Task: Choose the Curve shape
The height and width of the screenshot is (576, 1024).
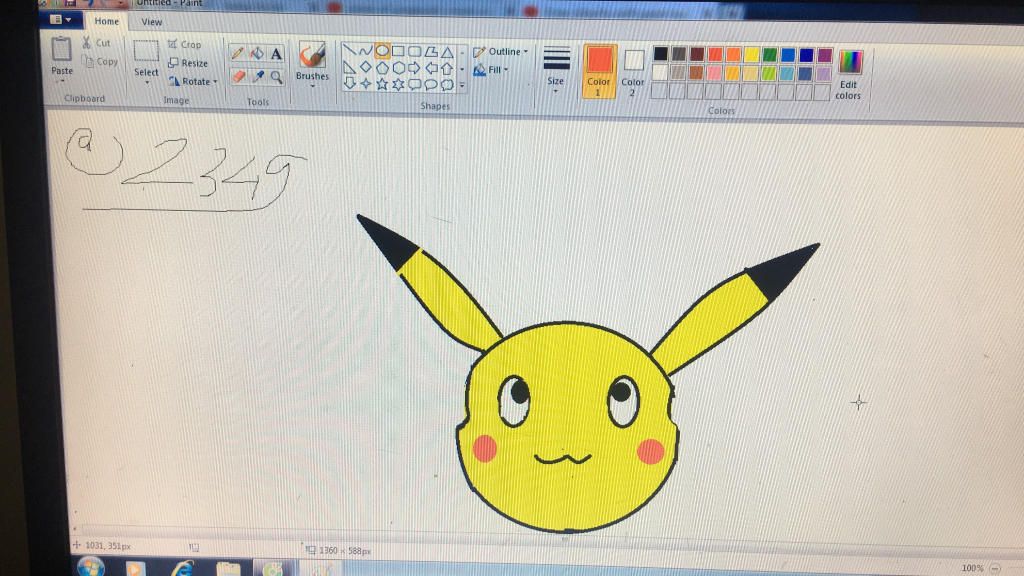Action: [x=365, y=50]
